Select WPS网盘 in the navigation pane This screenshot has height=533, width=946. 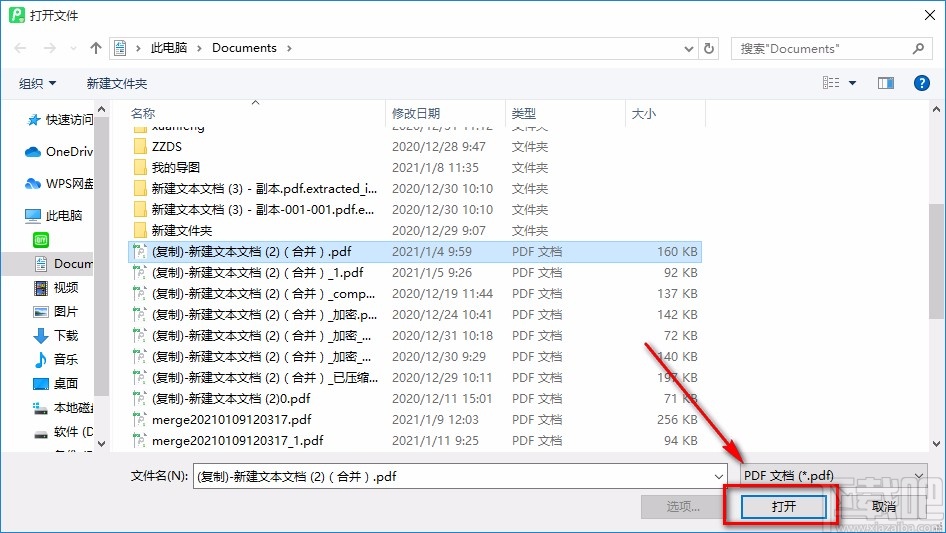59,183
